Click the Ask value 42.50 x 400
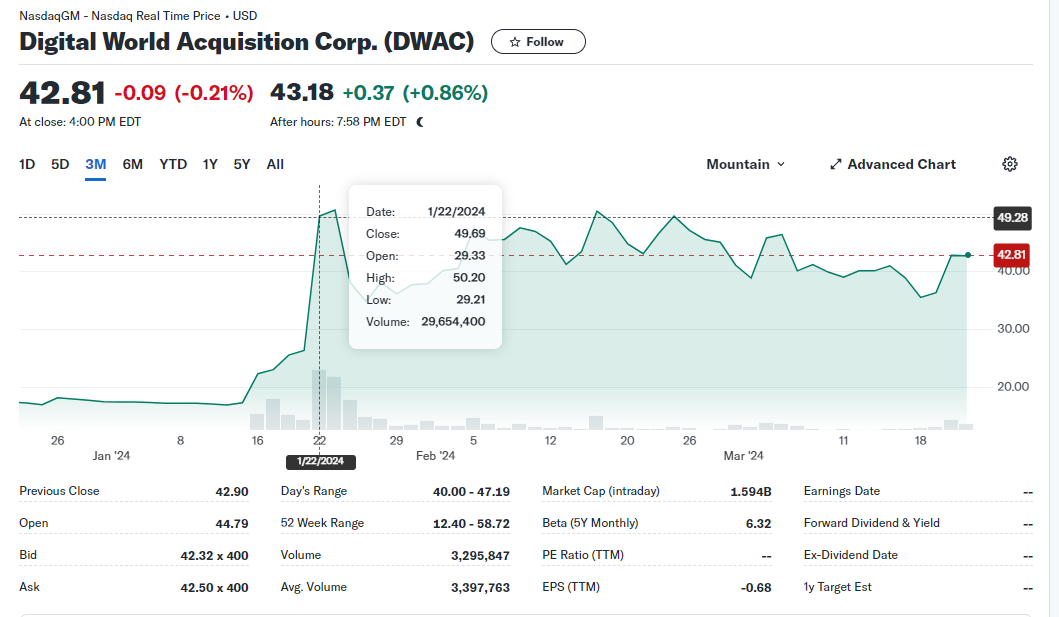This screenshot has height=617, width=1059. point(214,587)
